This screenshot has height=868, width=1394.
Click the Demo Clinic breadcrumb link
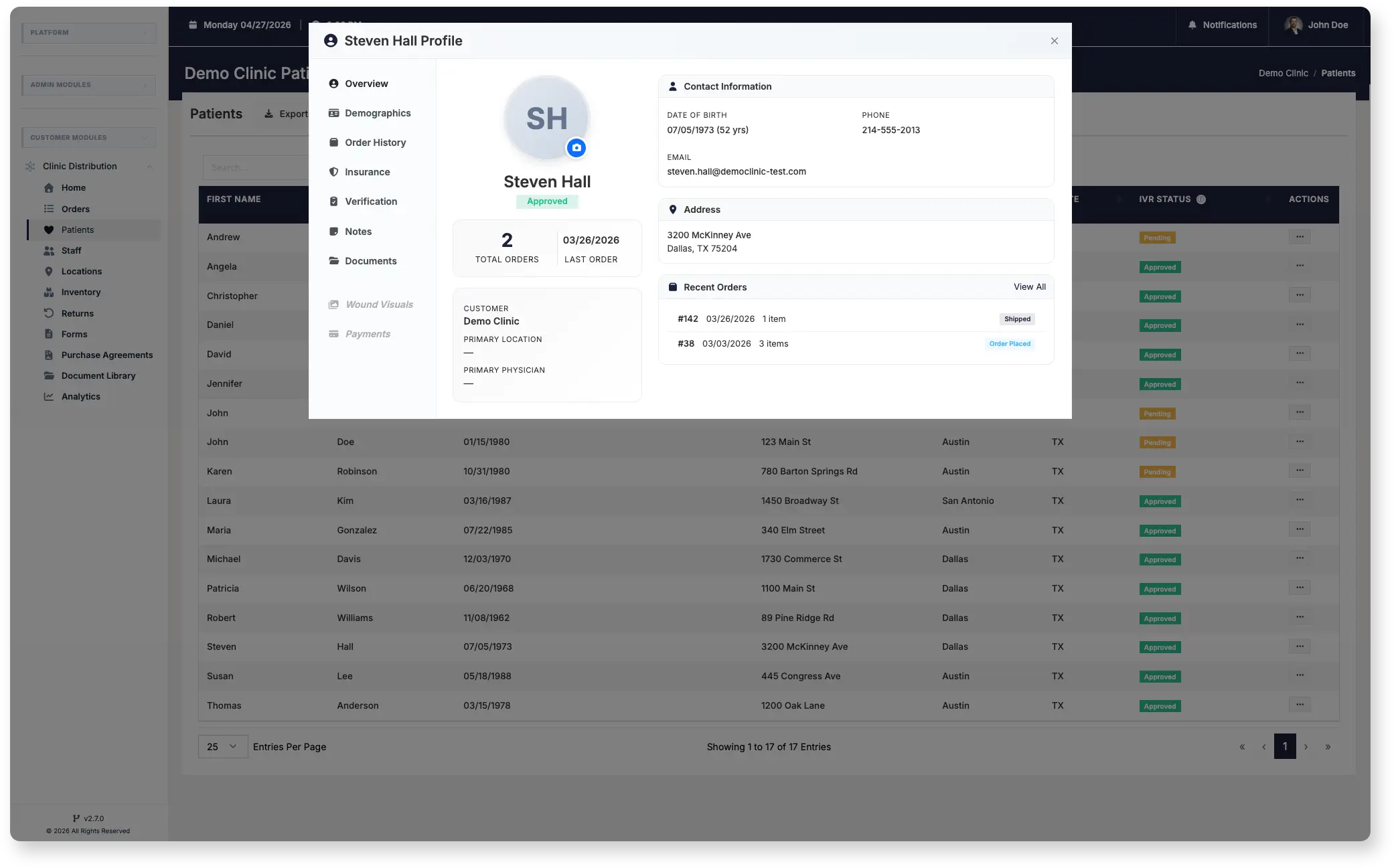(x=1283, y=74)
